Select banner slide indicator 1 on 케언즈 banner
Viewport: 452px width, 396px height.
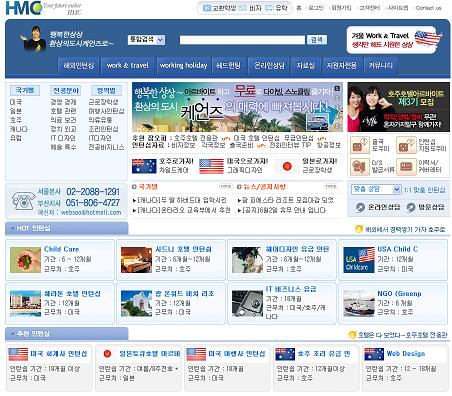click(337, 89)
